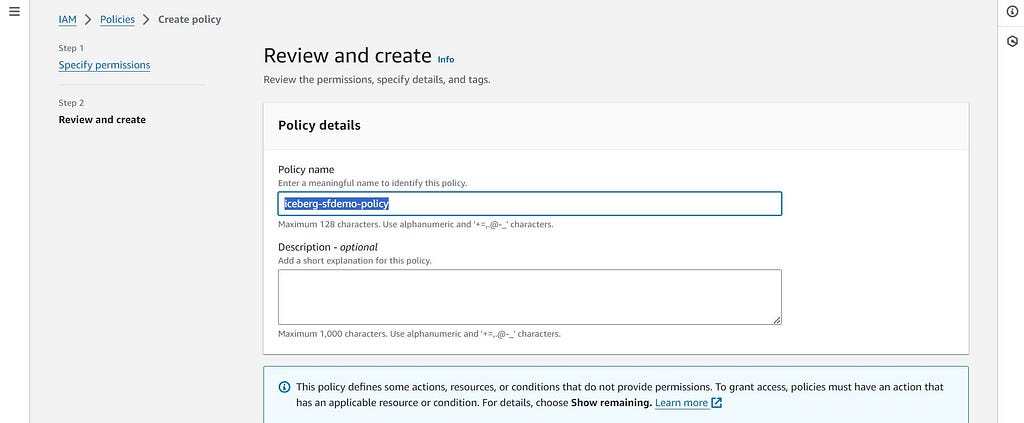1024x423 pixels.
Task: Open the Learn more link
Action: (681, 403)
